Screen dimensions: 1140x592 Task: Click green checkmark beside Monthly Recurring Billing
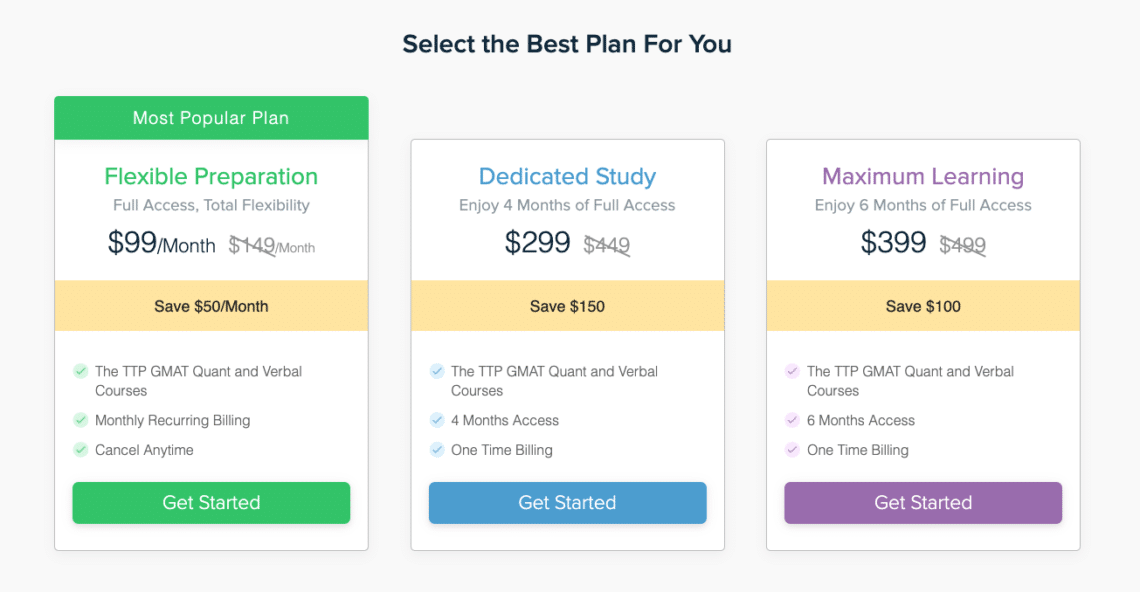pyautogui.click(x=81, y=420)
